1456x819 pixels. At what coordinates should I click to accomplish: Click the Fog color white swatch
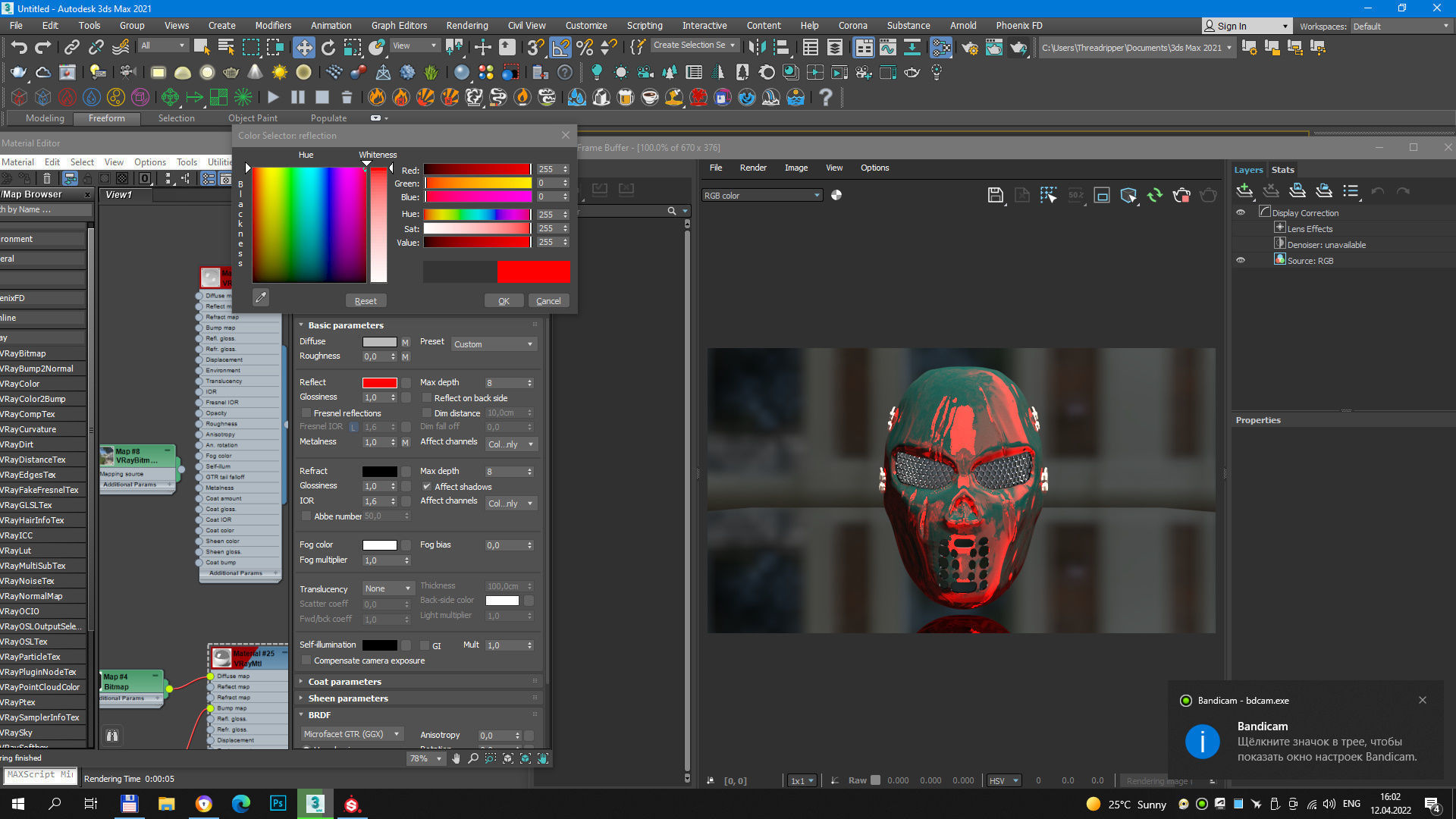coord(379,545)
